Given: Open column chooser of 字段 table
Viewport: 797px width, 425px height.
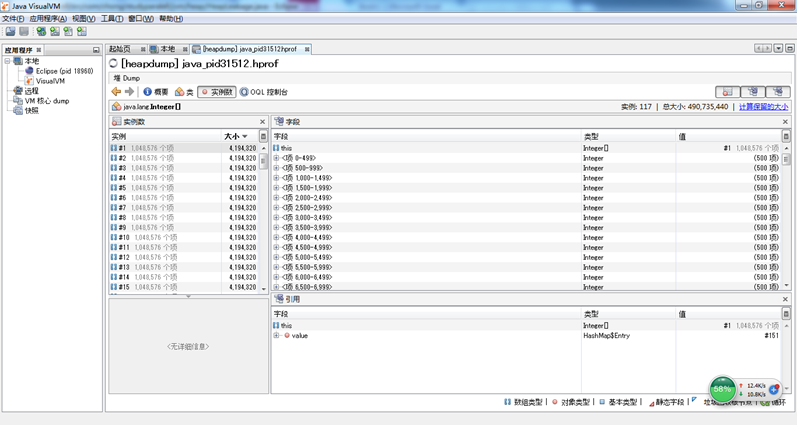Looking at the screenshot, I should [x=786, y=136].
